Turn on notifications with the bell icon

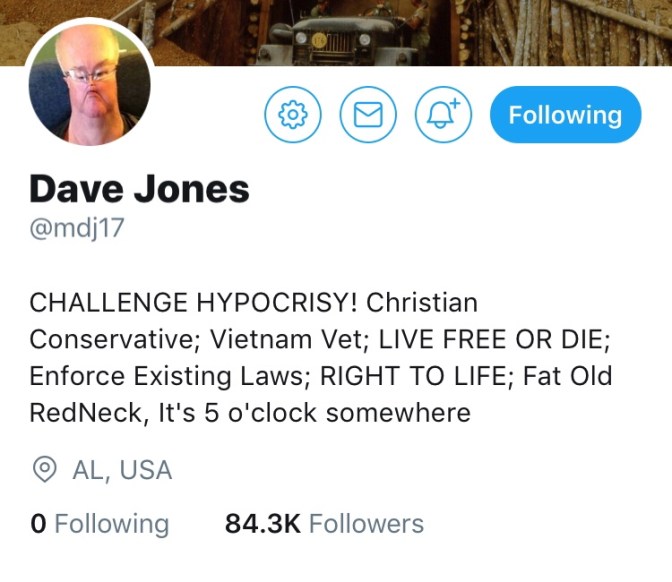(443, 114)
